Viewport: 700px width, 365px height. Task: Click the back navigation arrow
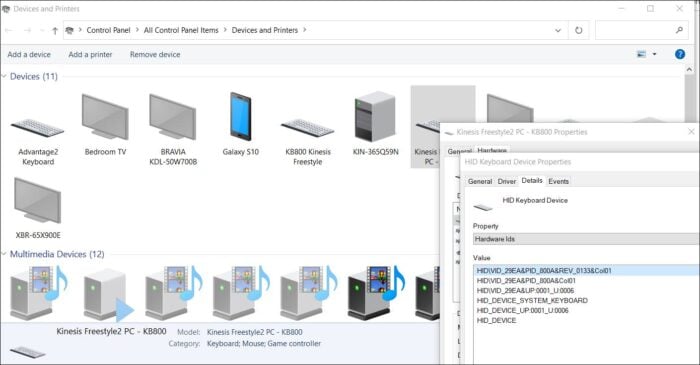pos(9,30)
